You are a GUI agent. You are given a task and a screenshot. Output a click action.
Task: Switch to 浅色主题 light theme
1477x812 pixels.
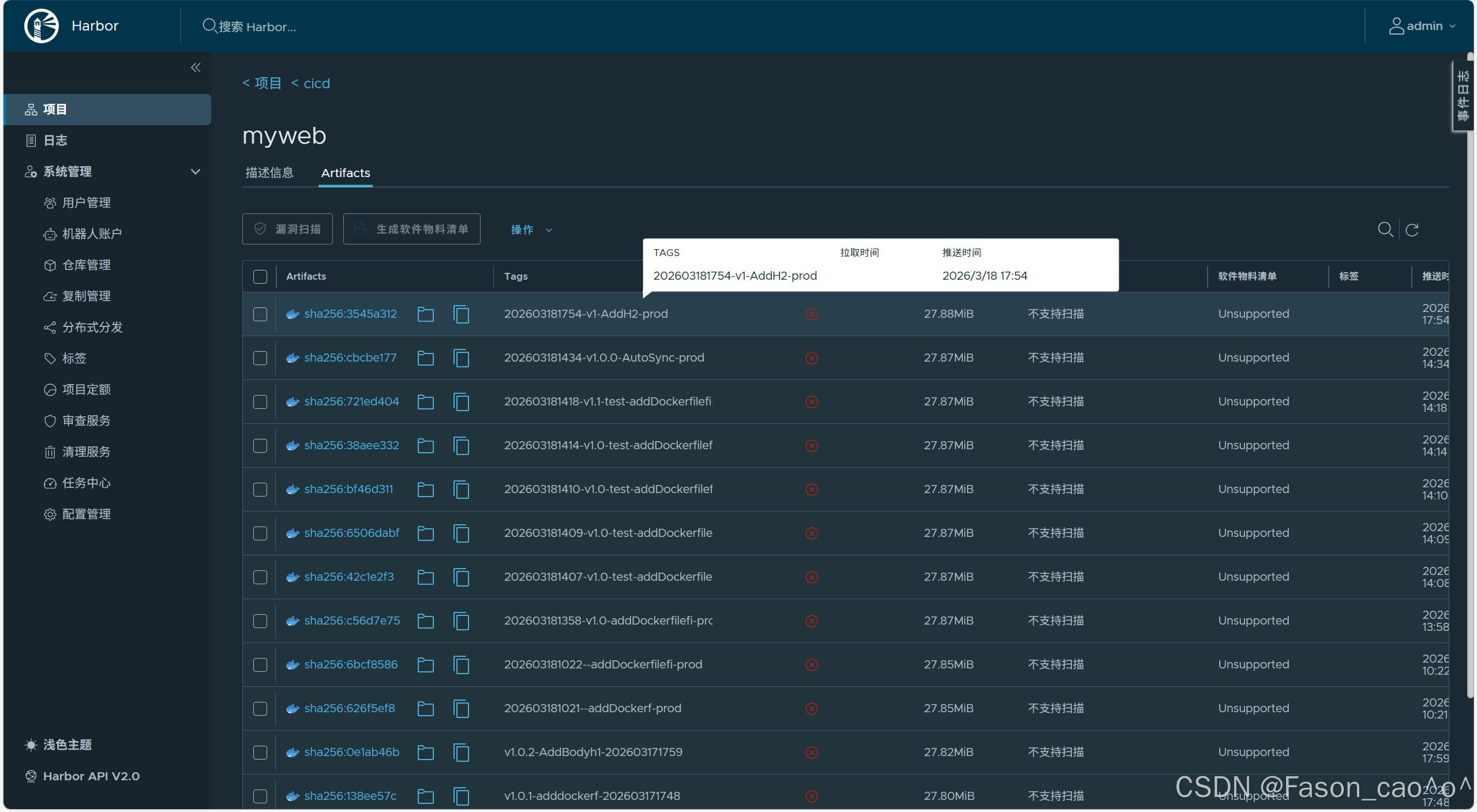coord(67,745)
